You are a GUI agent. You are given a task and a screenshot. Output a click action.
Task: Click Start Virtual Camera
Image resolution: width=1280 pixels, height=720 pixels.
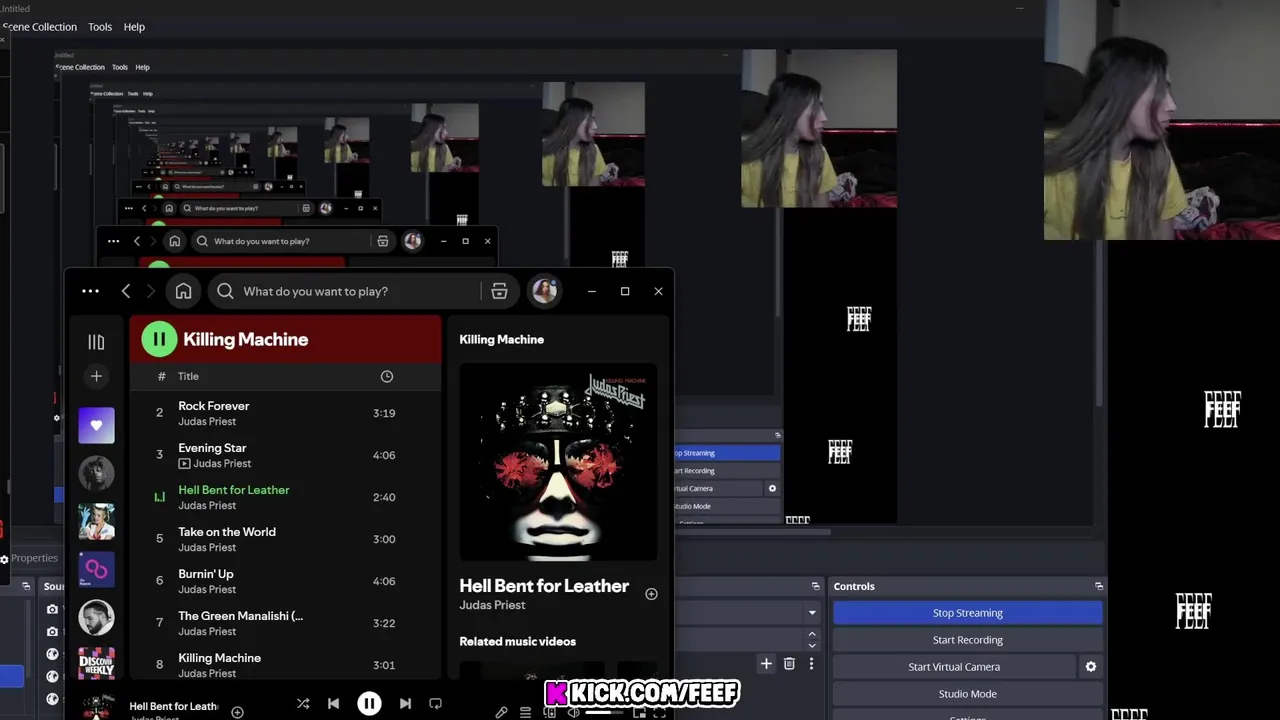pyautogui.click(x=954, y=667)
